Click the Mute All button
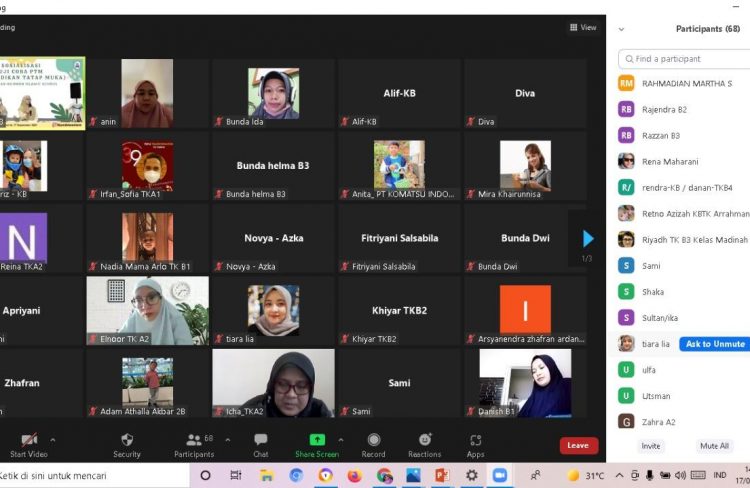750x488 pixels. pos(714,445)
